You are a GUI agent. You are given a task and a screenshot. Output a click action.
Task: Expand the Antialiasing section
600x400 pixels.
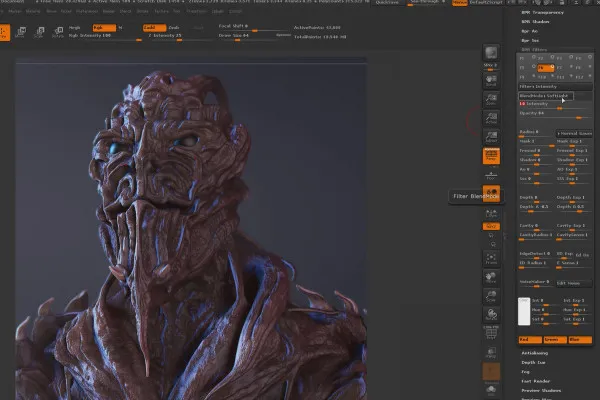click(535, 353)
